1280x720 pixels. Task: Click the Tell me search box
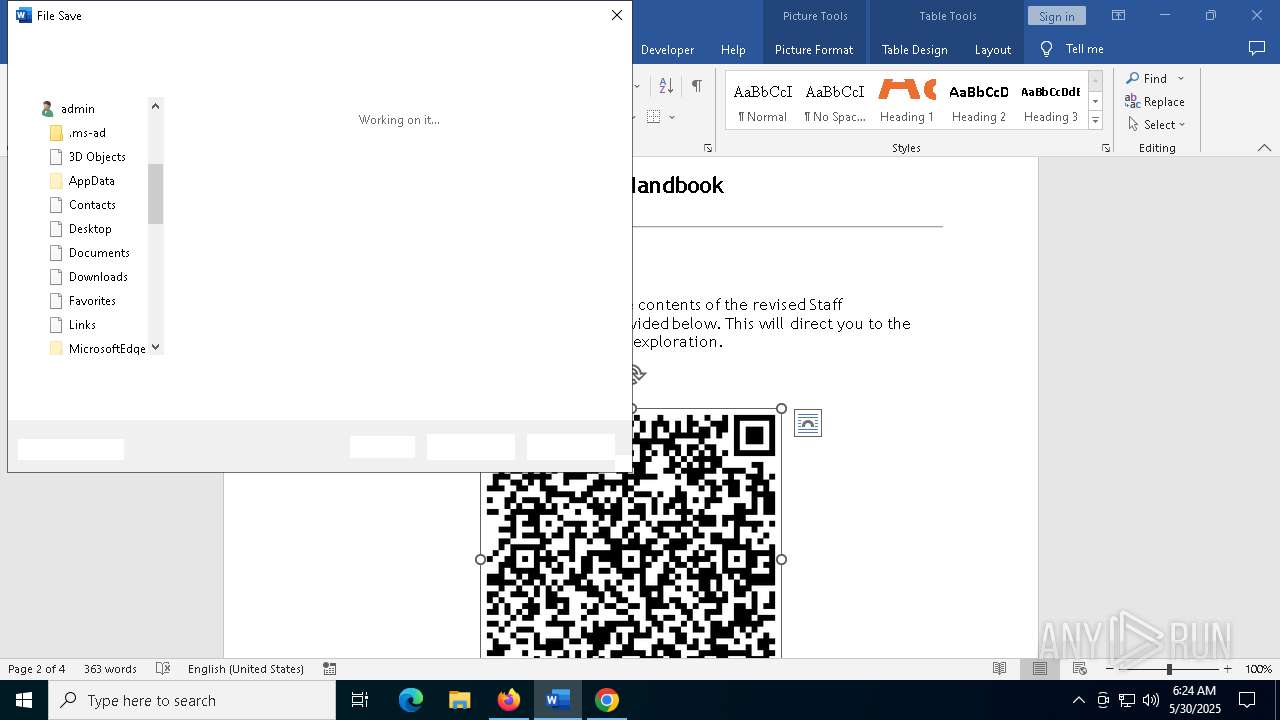point(1084,49)
